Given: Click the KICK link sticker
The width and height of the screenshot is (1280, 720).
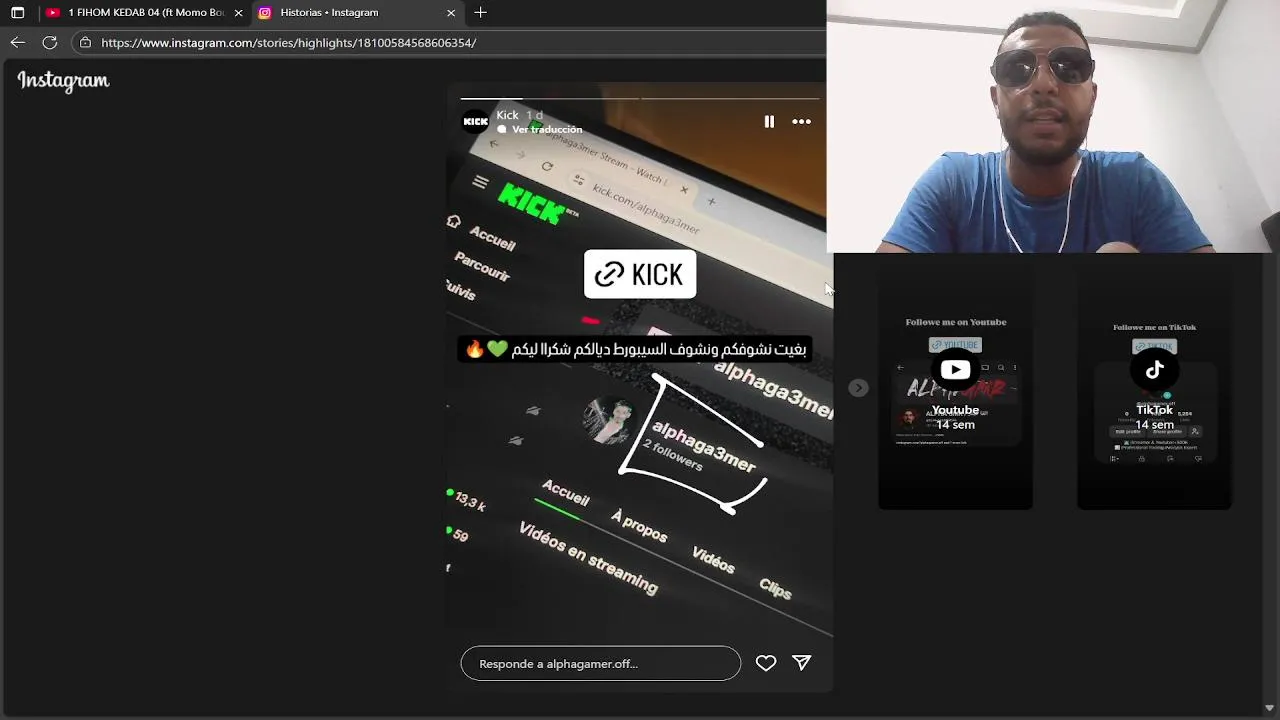Looking at the screenshot, I should pos(640,274).
